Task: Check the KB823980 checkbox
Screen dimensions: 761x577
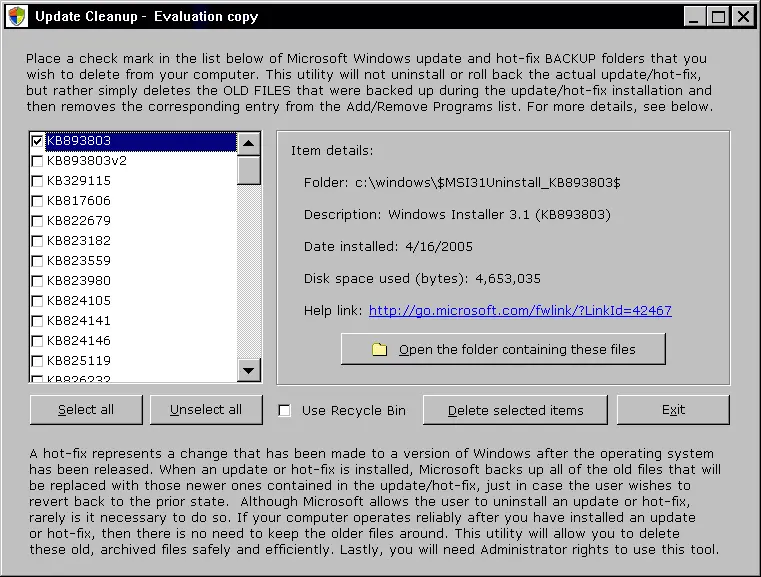Action: point(37,281)
